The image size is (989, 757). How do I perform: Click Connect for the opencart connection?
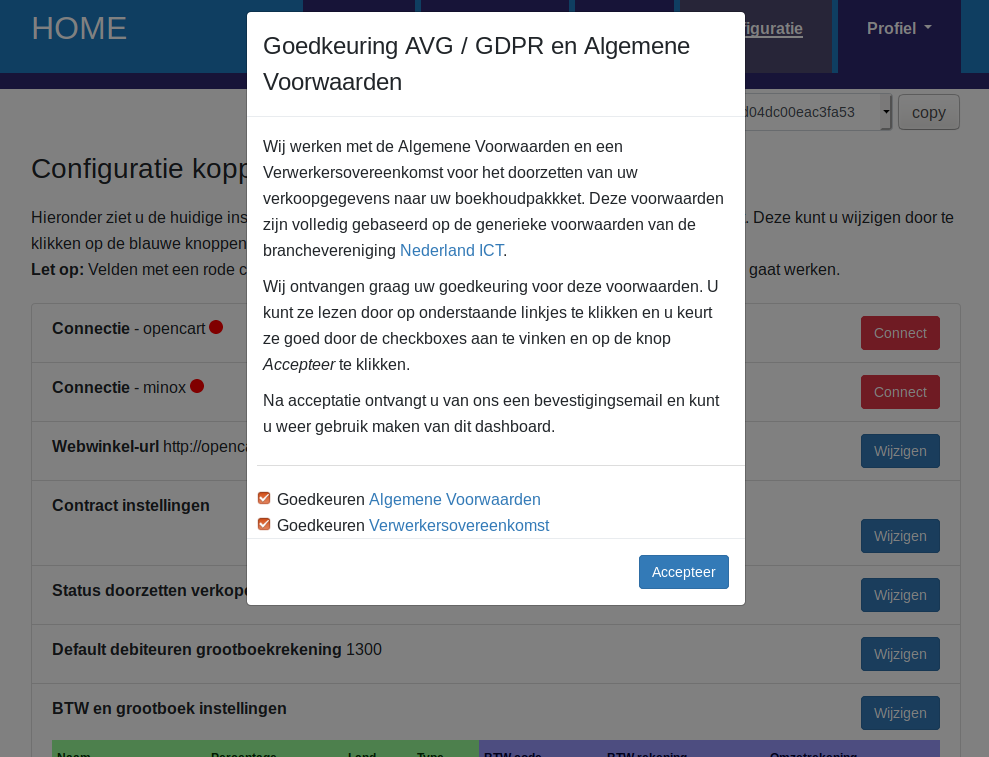pos(900,333)
